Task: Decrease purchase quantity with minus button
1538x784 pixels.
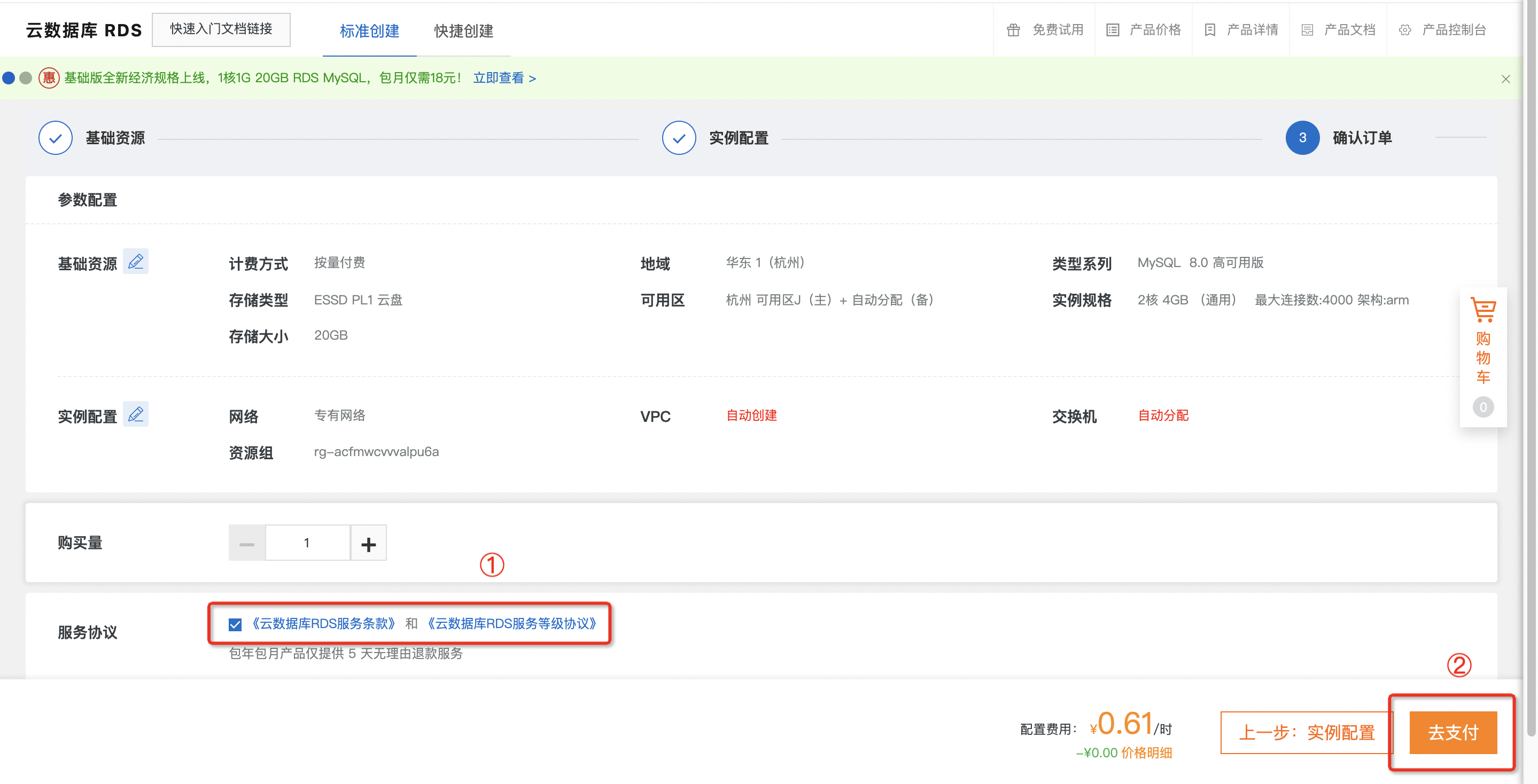Action: point(246,544)
